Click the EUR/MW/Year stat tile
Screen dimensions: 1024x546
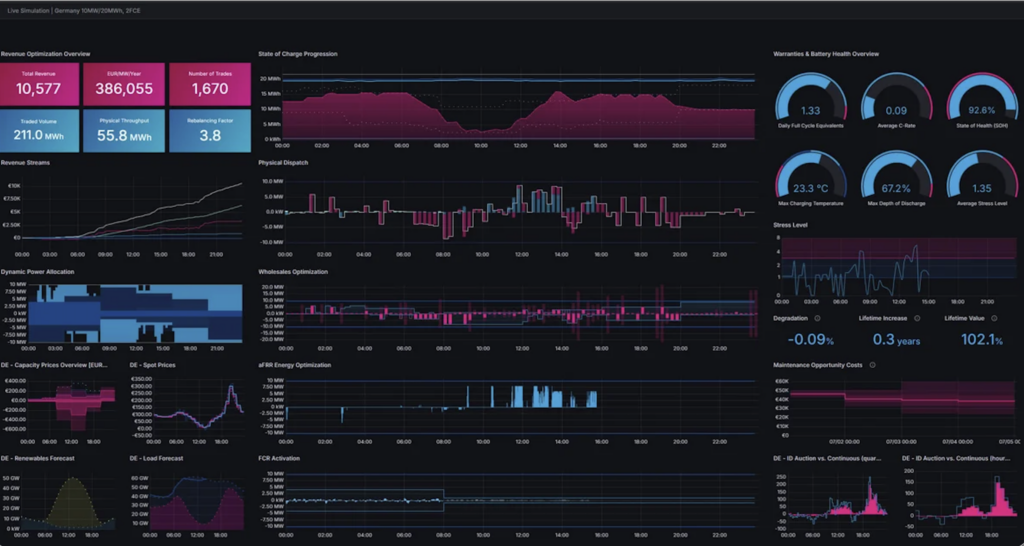(124, 84)
